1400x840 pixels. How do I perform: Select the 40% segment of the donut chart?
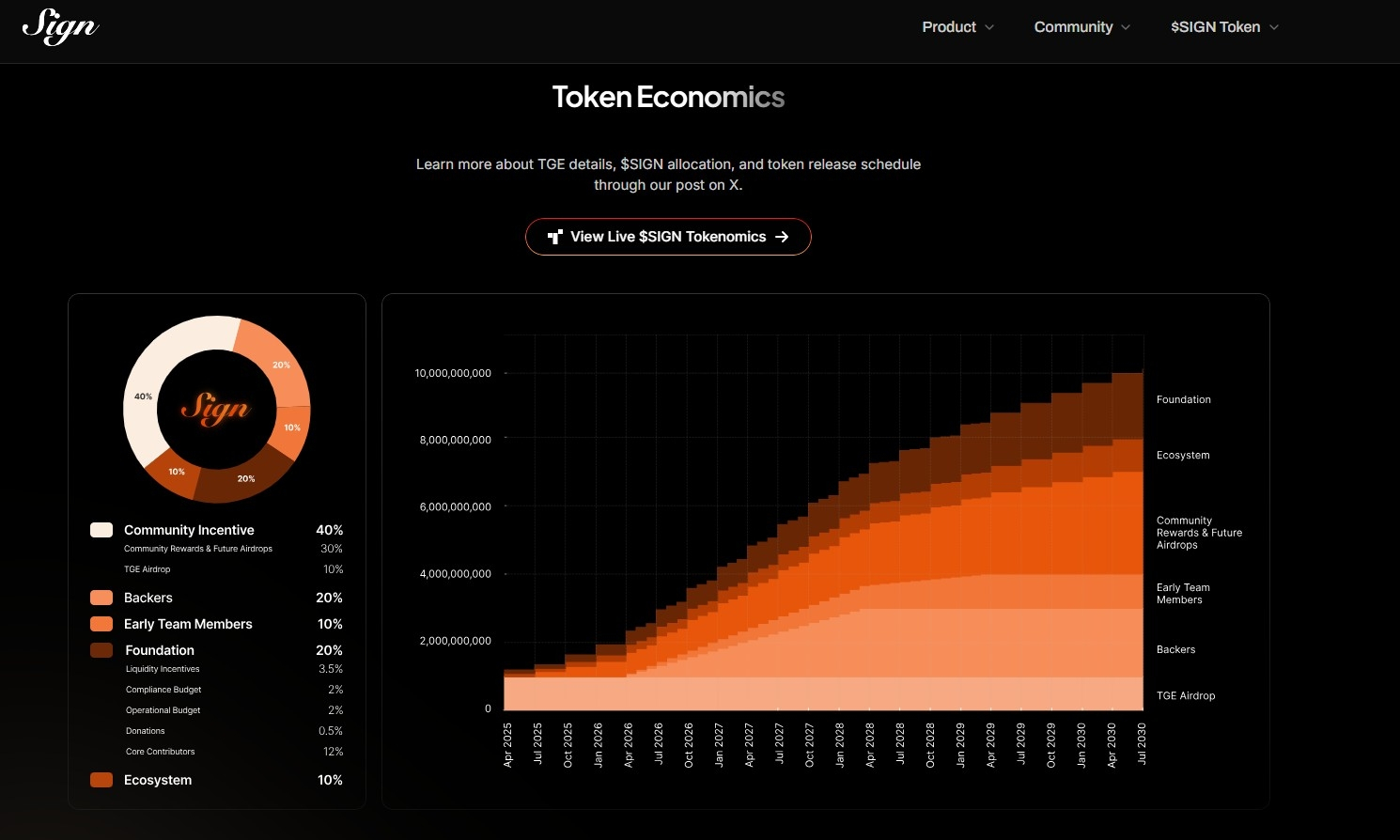coord(143,396)
